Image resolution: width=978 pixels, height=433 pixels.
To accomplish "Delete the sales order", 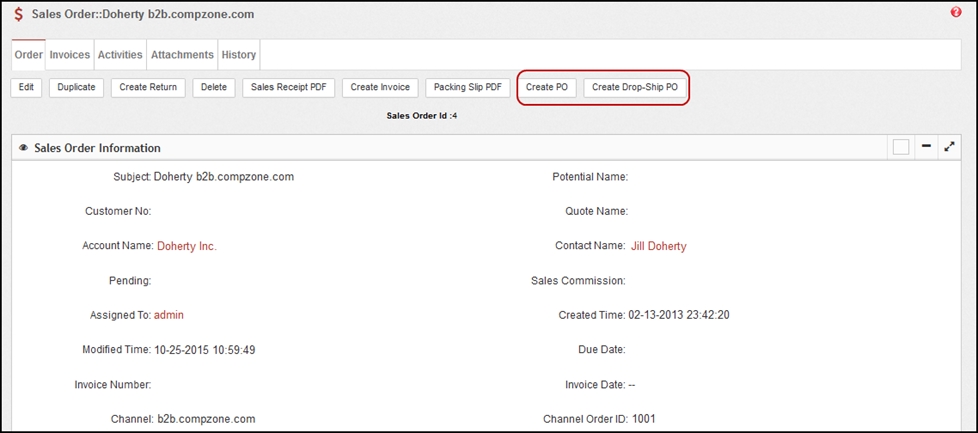I will click(x=214, y=87).
